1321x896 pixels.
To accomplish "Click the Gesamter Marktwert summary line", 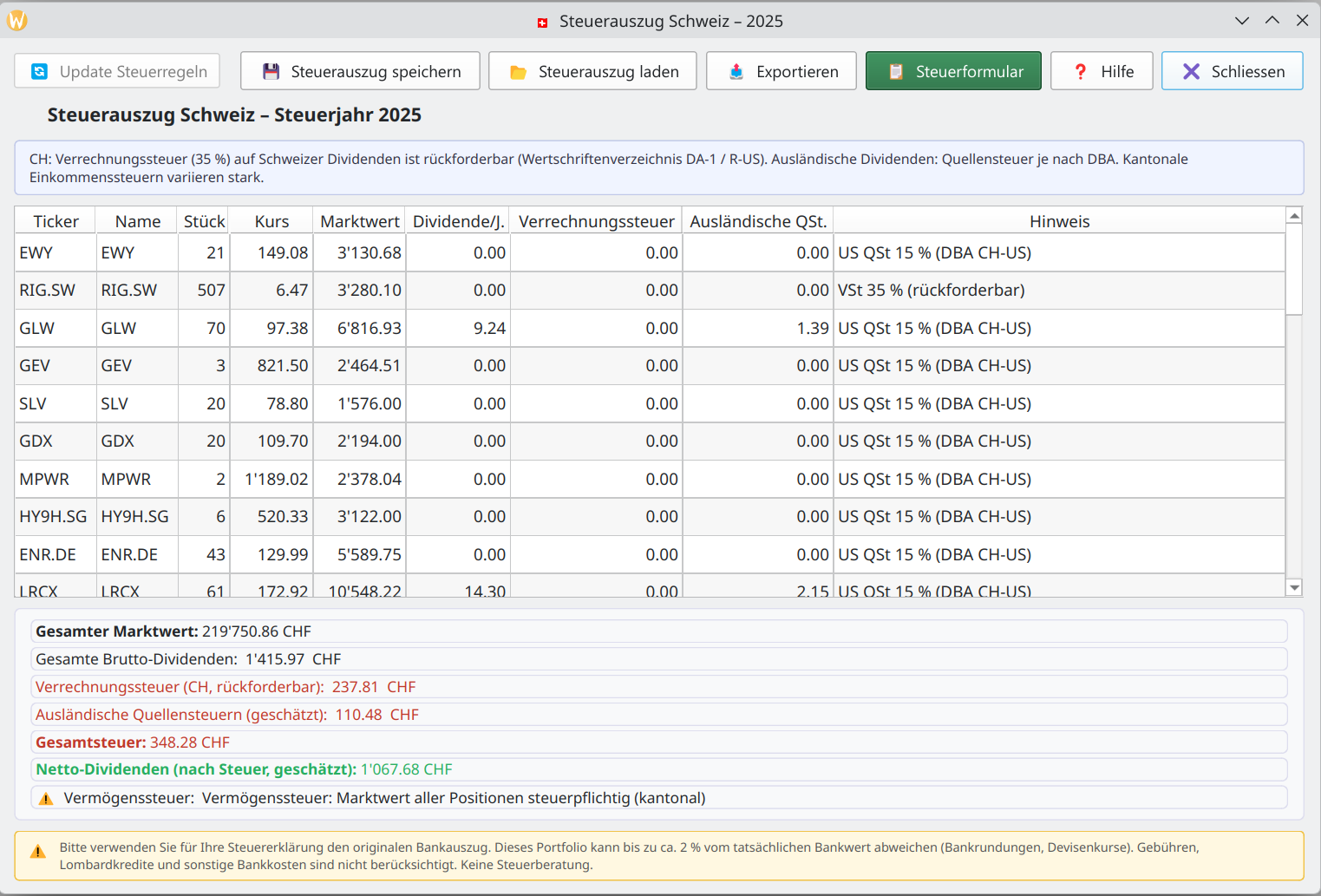I will point(659,631).
